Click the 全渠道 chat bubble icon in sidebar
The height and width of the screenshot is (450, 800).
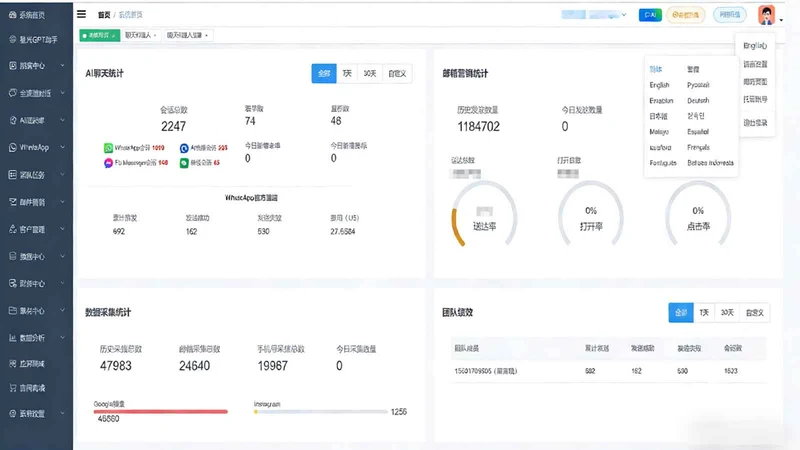pyautogui.click(x=13, y=93)
